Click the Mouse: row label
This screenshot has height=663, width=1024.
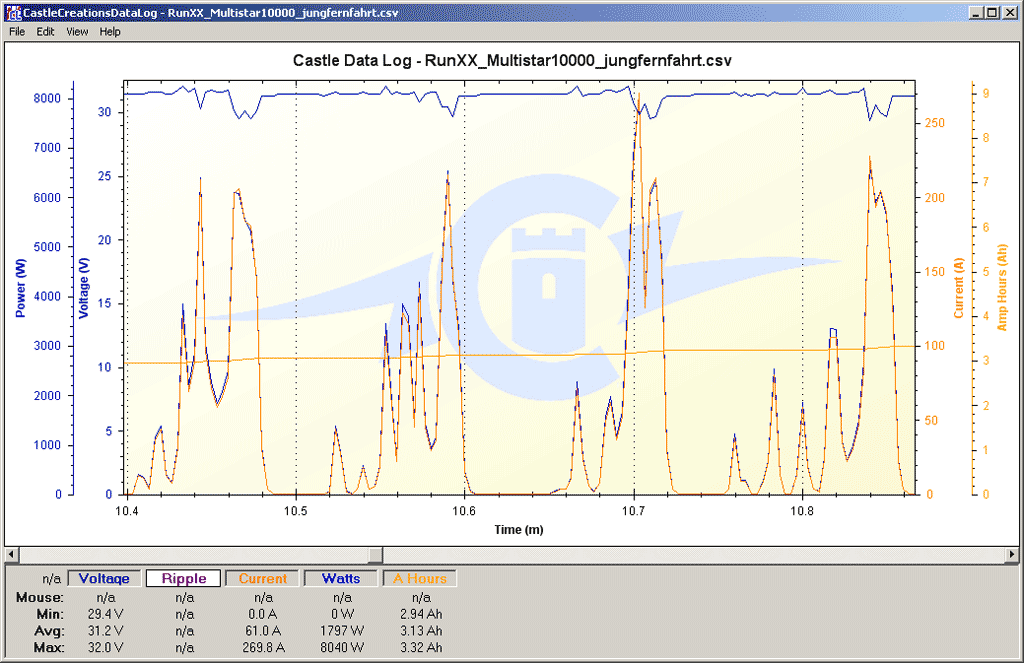(x=40, y=597)
